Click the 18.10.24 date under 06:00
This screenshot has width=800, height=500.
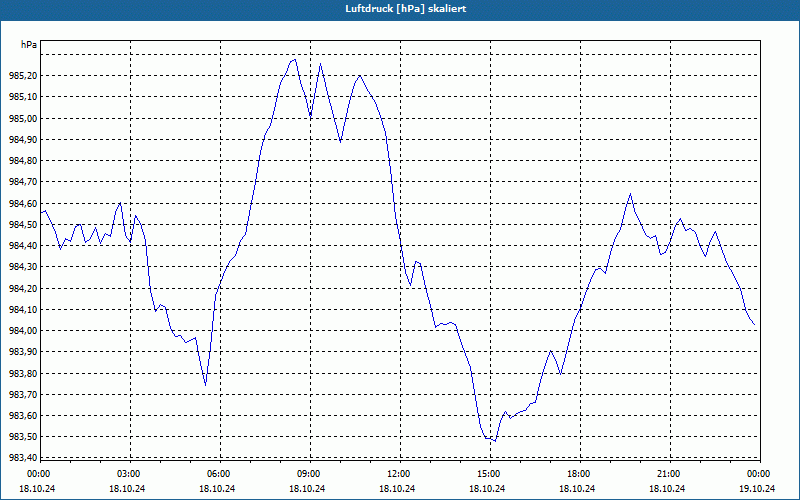coord(217,488)
